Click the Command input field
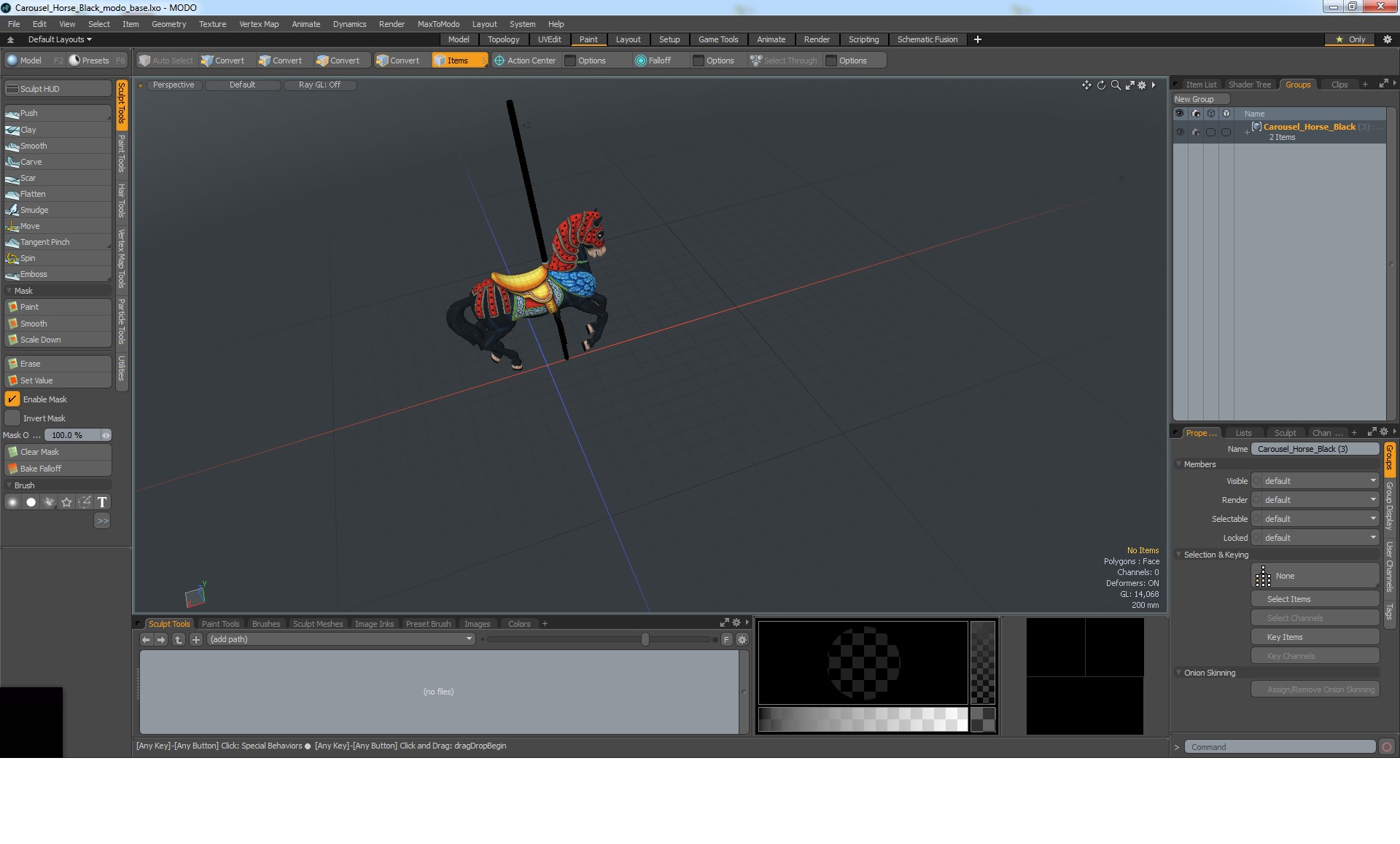 [x=1279, y=747]
